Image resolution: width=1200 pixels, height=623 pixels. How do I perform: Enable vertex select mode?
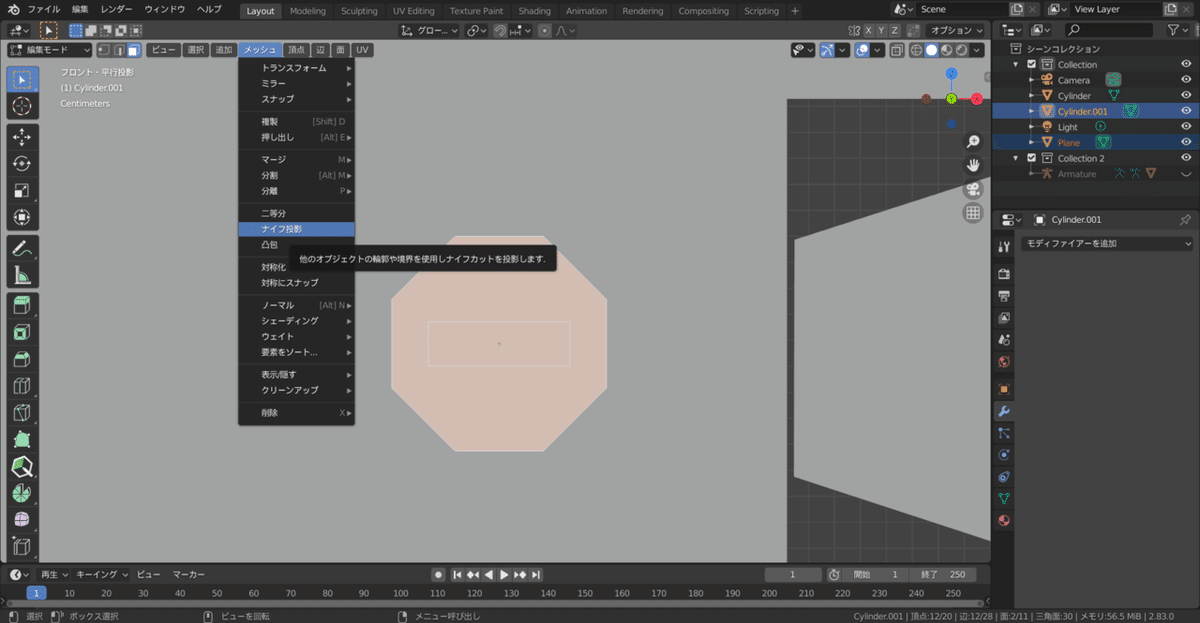pos(103,50)
